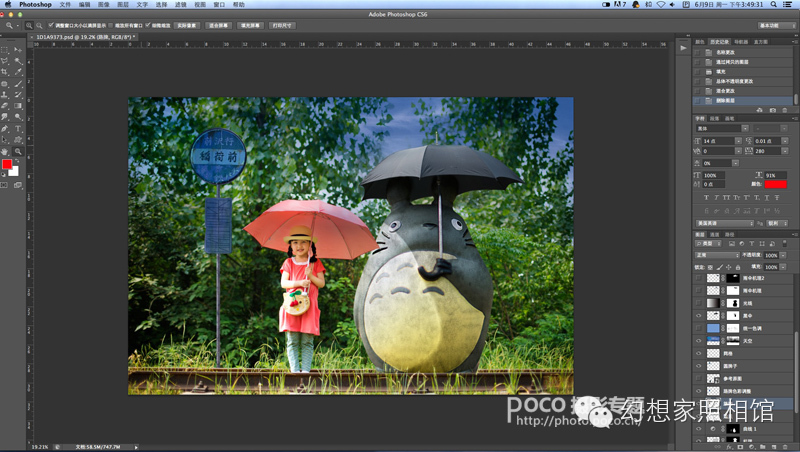Click the white background color swatch
800x452 pixels.
click(15, 172)
